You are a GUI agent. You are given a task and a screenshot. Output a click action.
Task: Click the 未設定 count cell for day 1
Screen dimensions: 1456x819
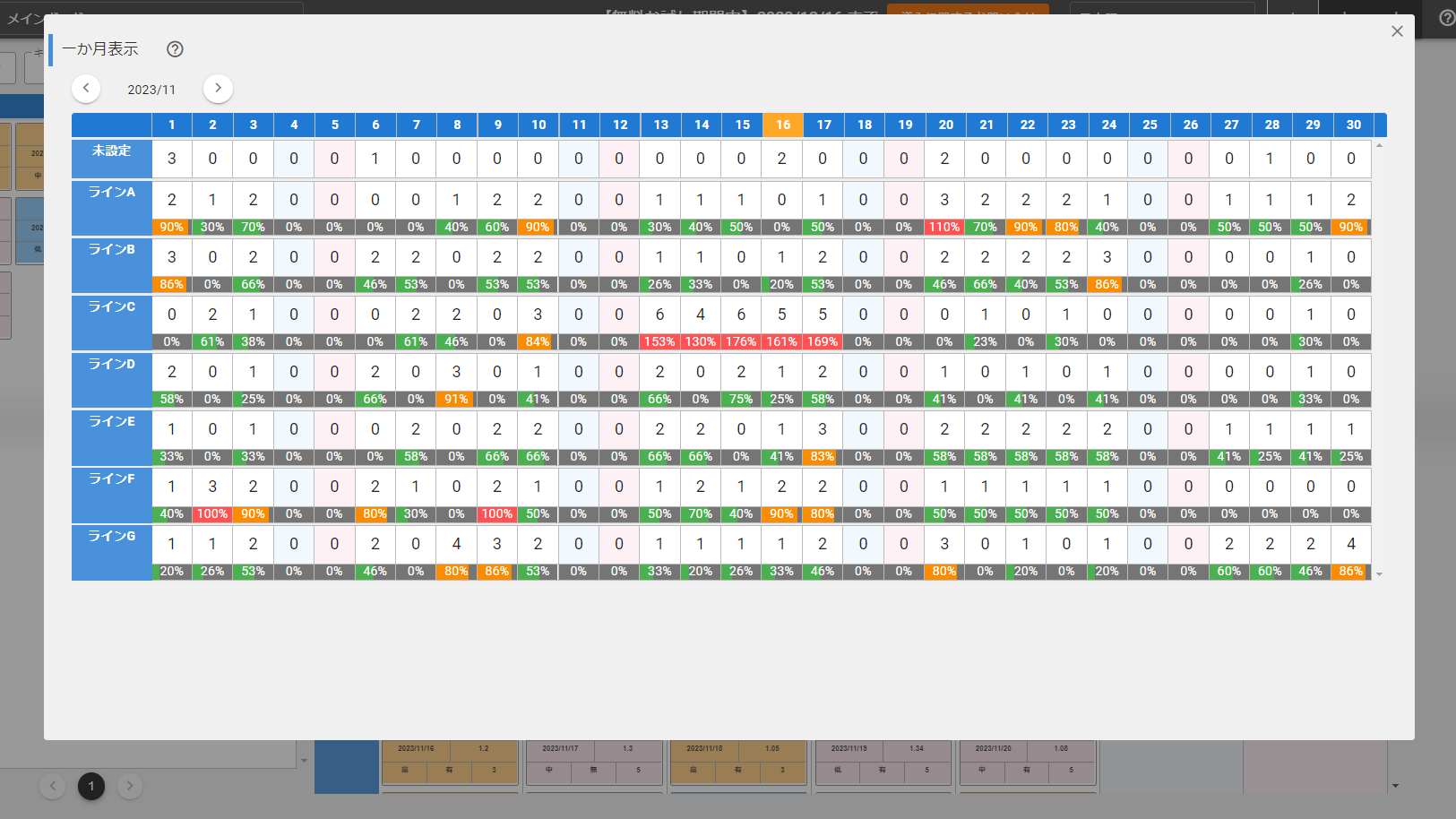172,159
